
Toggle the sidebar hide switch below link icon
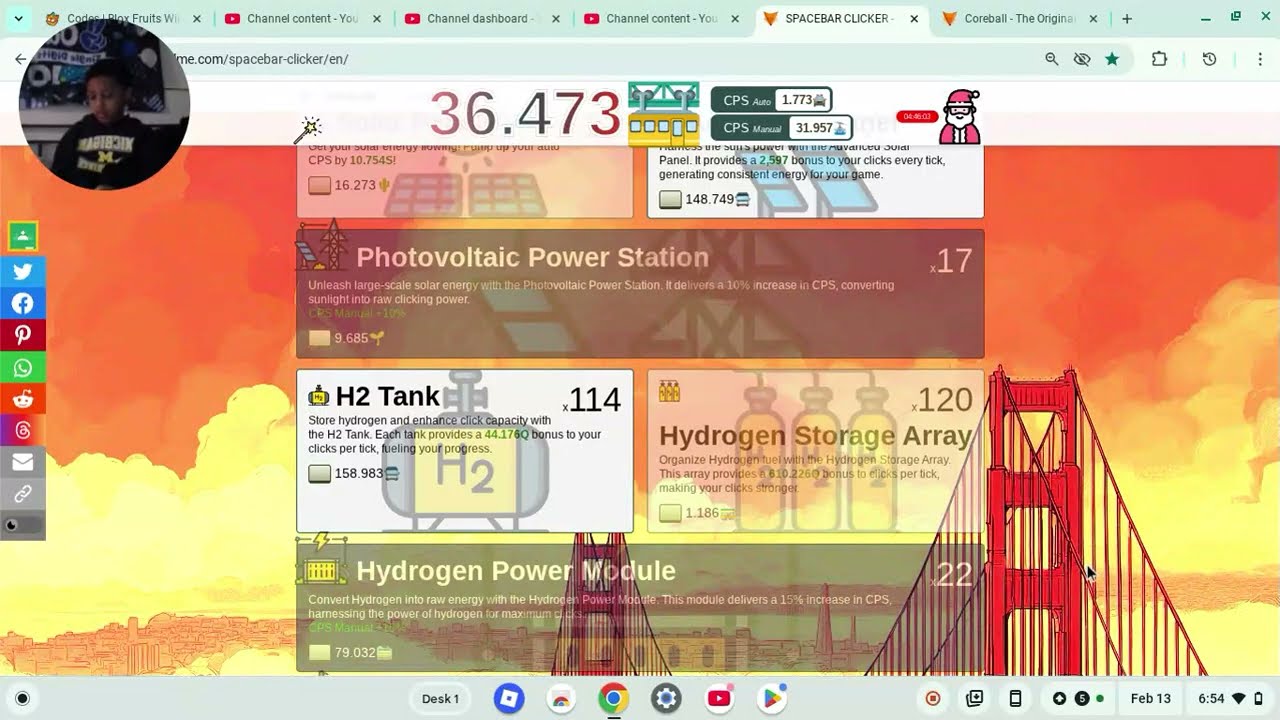[x=23, y=525]
